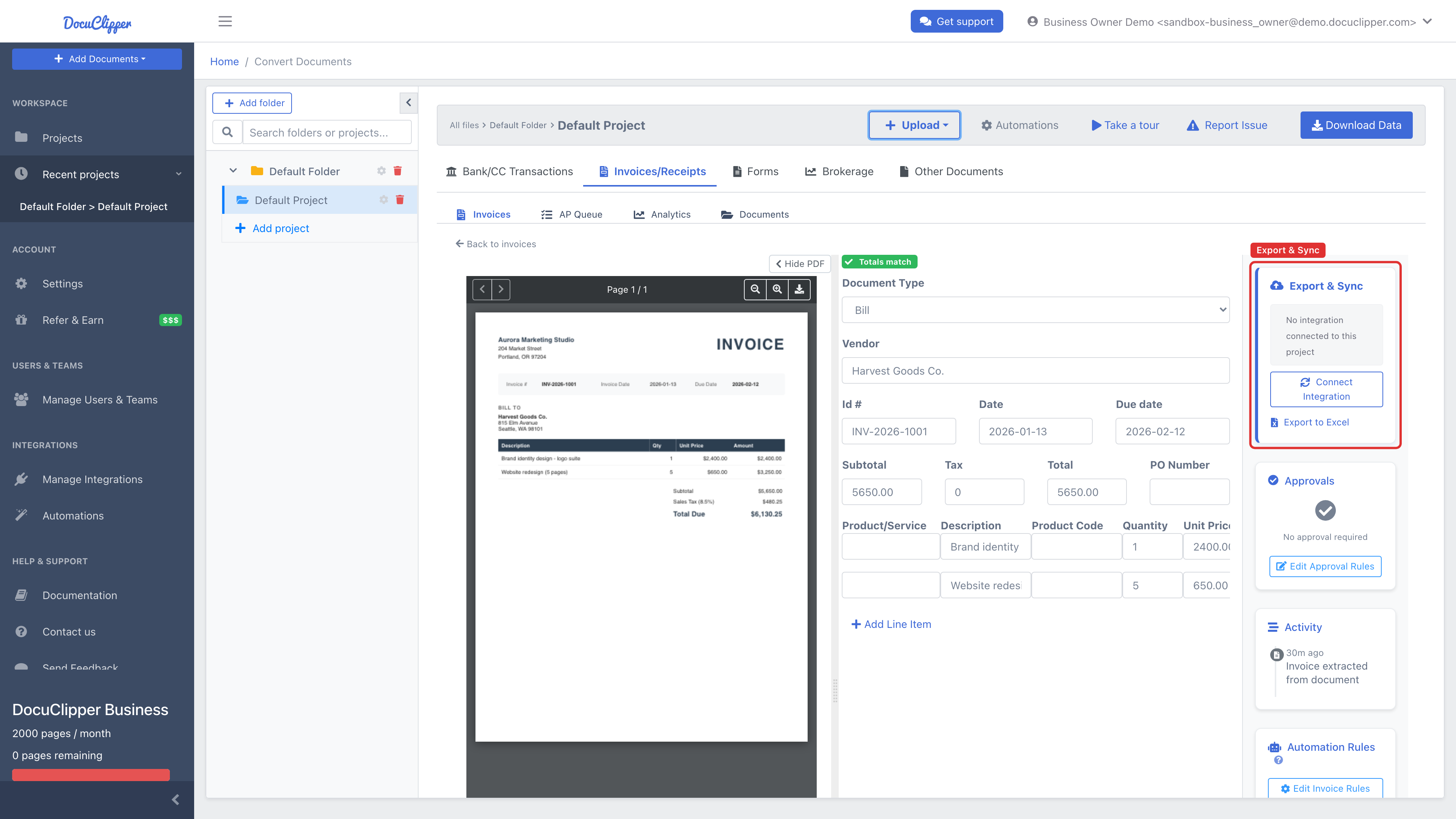This screenshot has height=819, width=1456.
Task: Select the Invoices sub-tab
Action: coord(483,214)
